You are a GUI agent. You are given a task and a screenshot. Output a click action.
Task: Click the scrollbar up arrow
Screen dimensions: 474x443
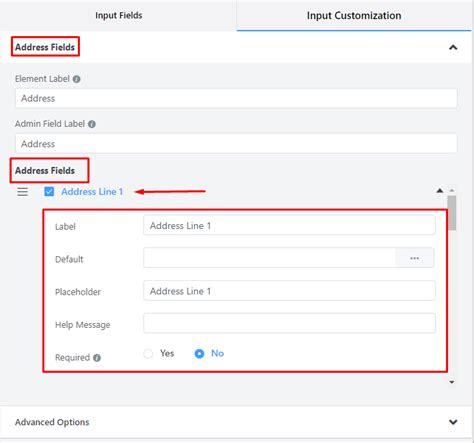point(452,190)
